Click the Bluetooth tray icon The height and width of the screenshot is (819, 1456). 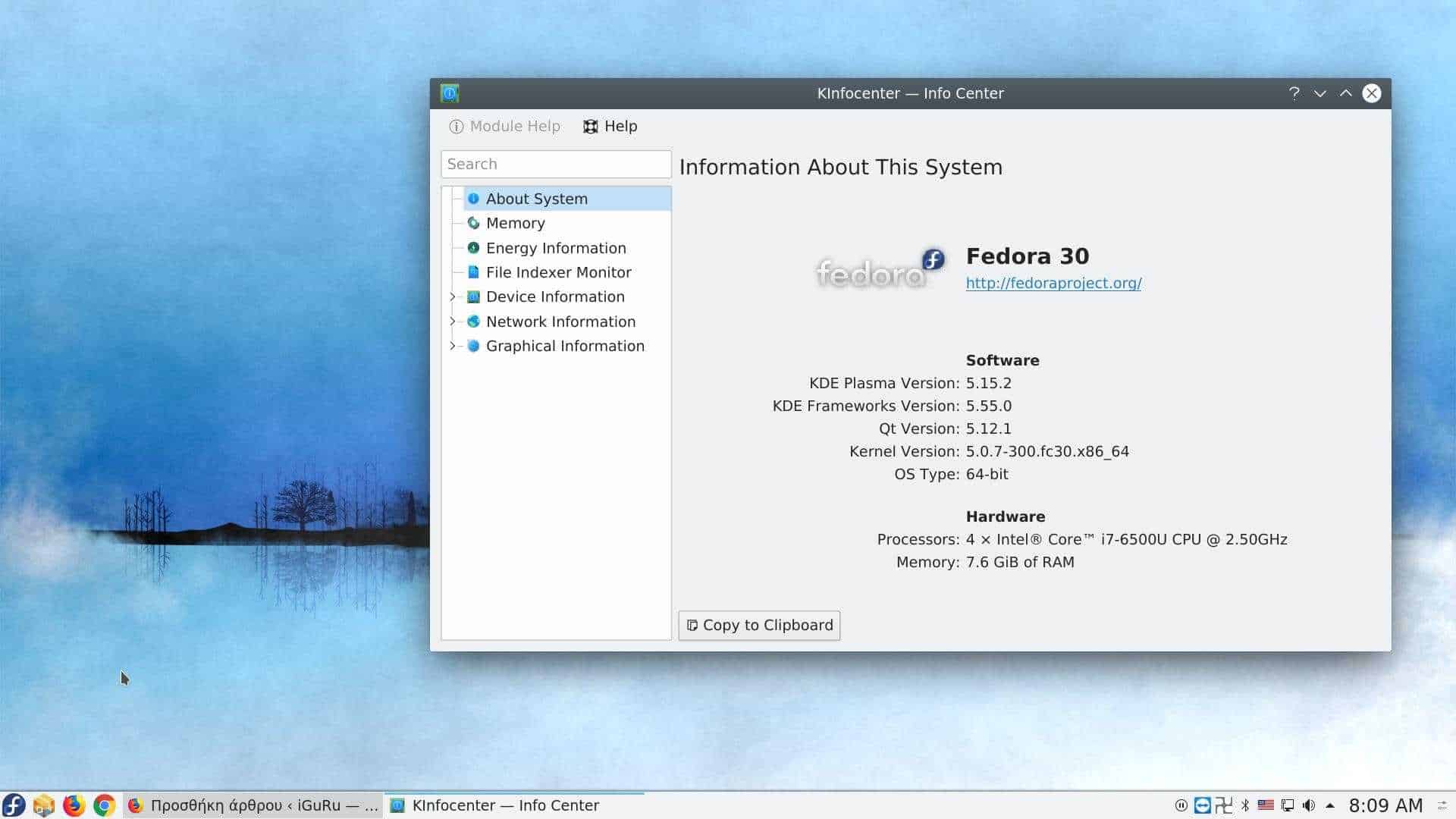point(1244,805)
